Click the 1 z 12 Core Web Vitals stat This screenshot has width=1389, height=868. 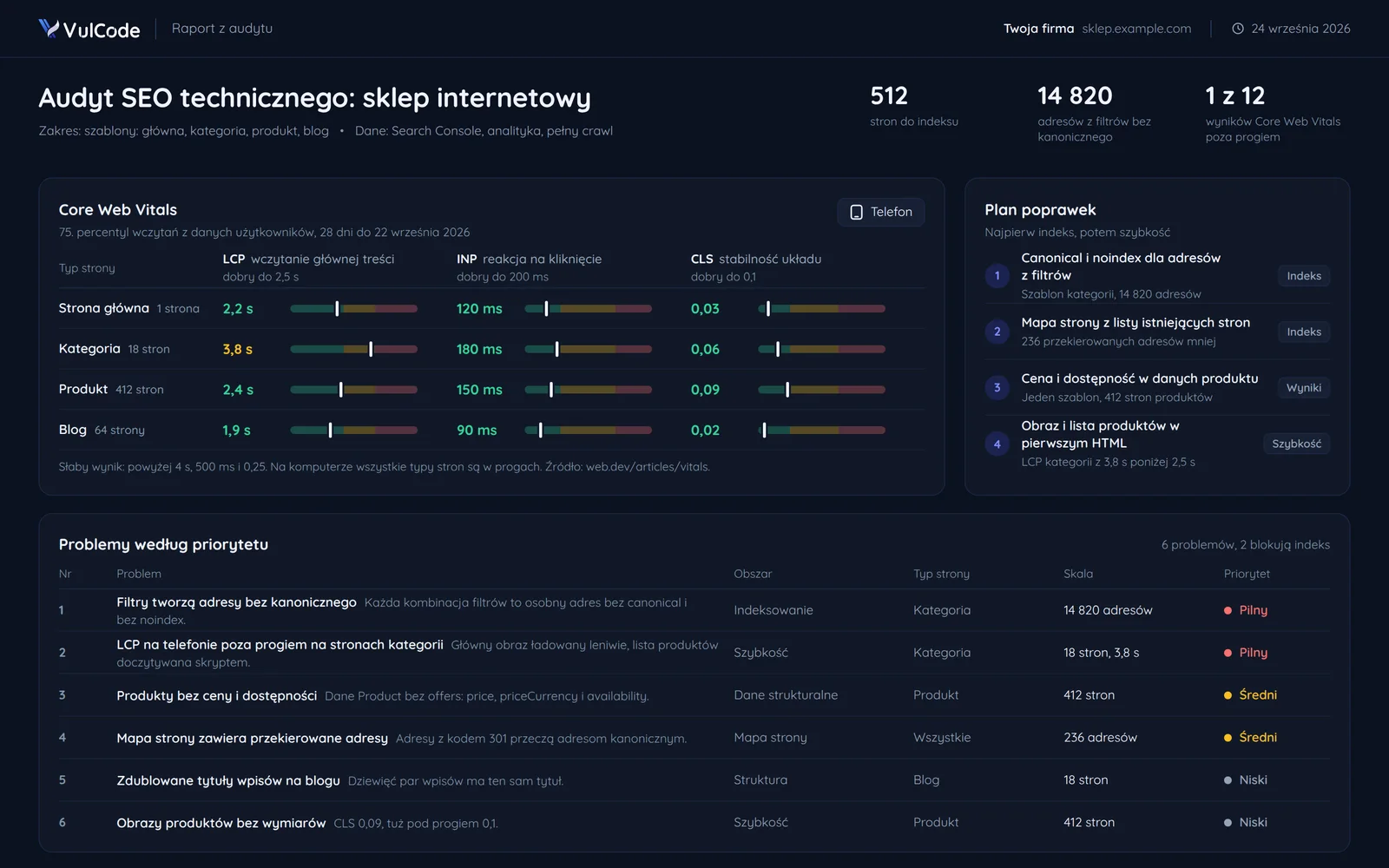point(1273,113)
